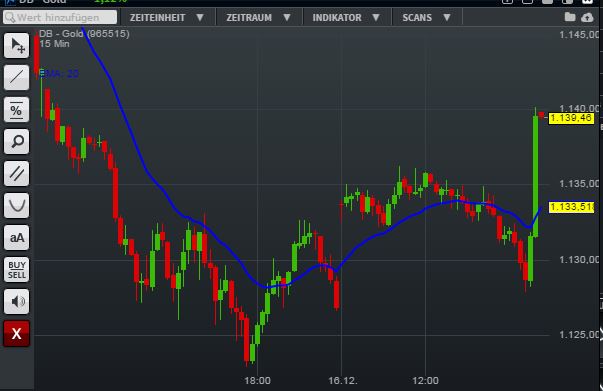Click the 1.145,00 price axis label
The image size is (603, 391).
(579, 35)
